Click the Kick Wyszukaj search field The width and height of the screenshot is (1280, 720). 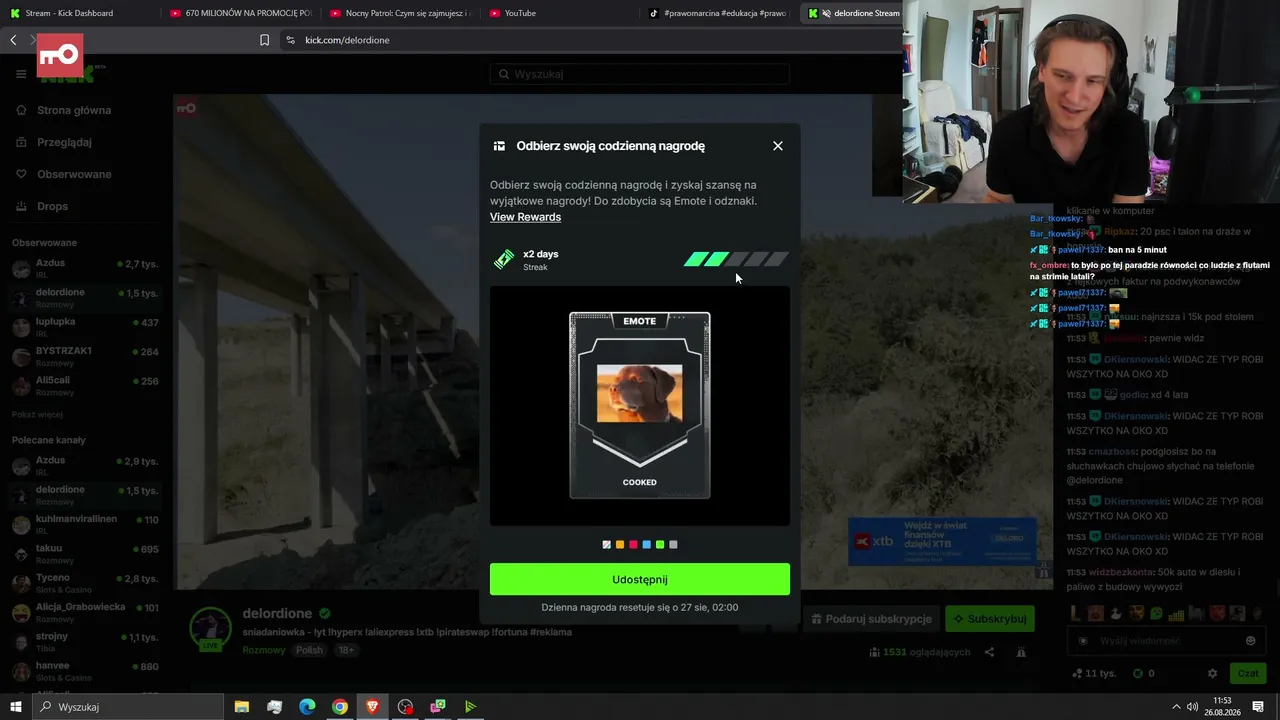(x=640, y=74)
